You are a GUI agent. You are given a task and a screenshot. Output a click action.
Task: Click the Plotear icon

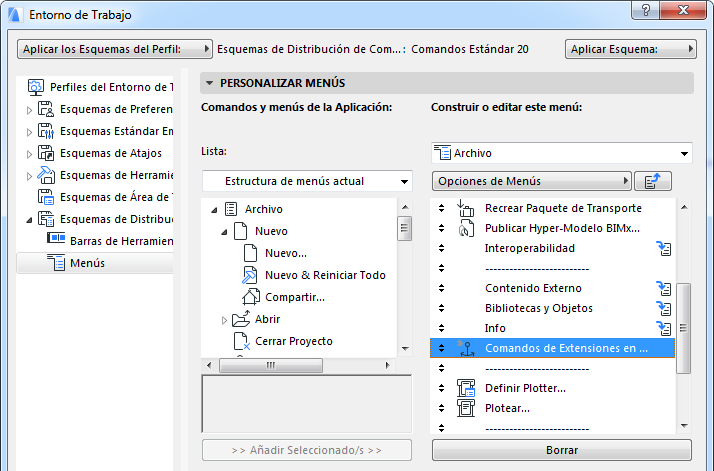tap(465, 408)
